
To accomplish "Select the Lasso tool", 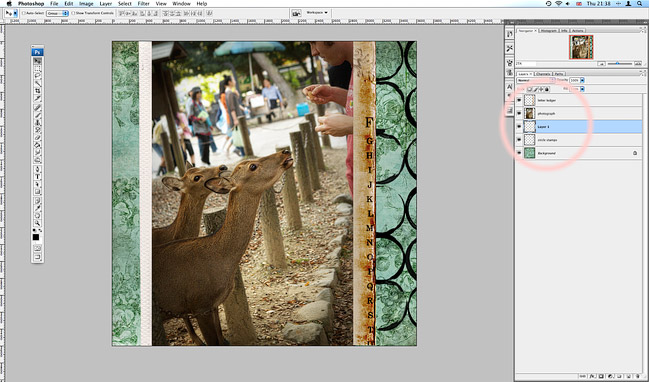I will click(x=37, y=76).
